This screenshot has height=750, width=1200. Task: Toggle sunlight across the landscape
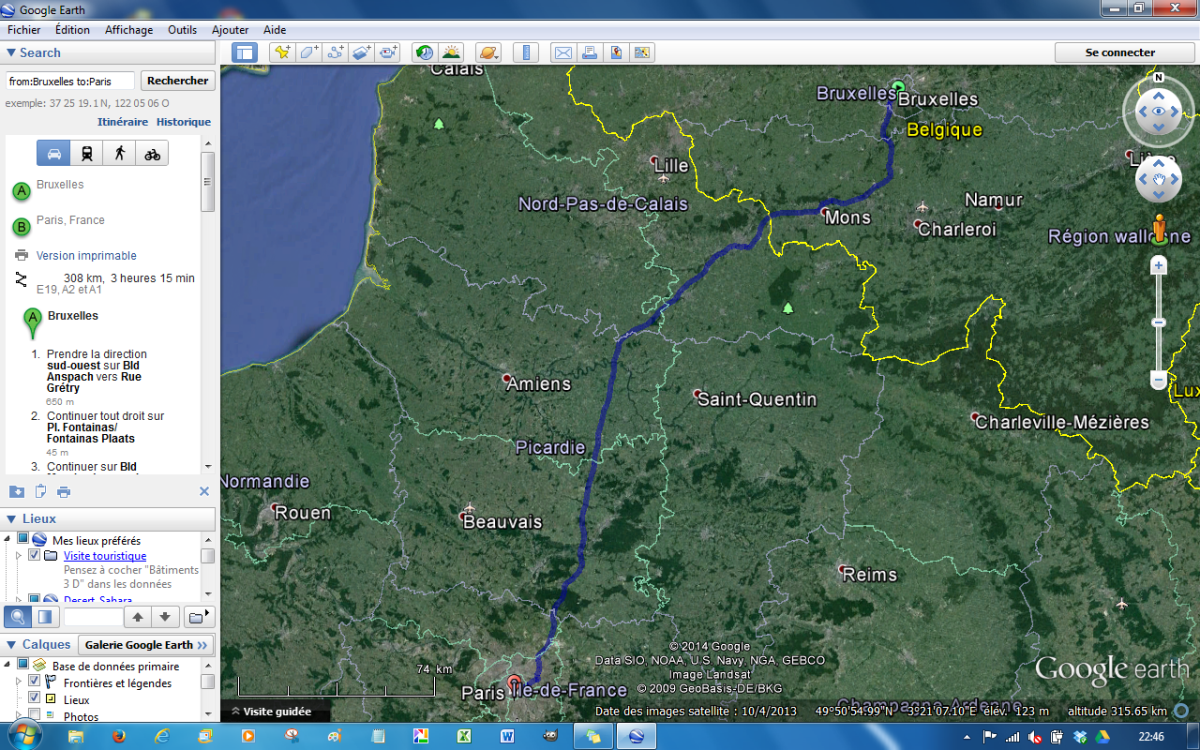pos(451,53)
